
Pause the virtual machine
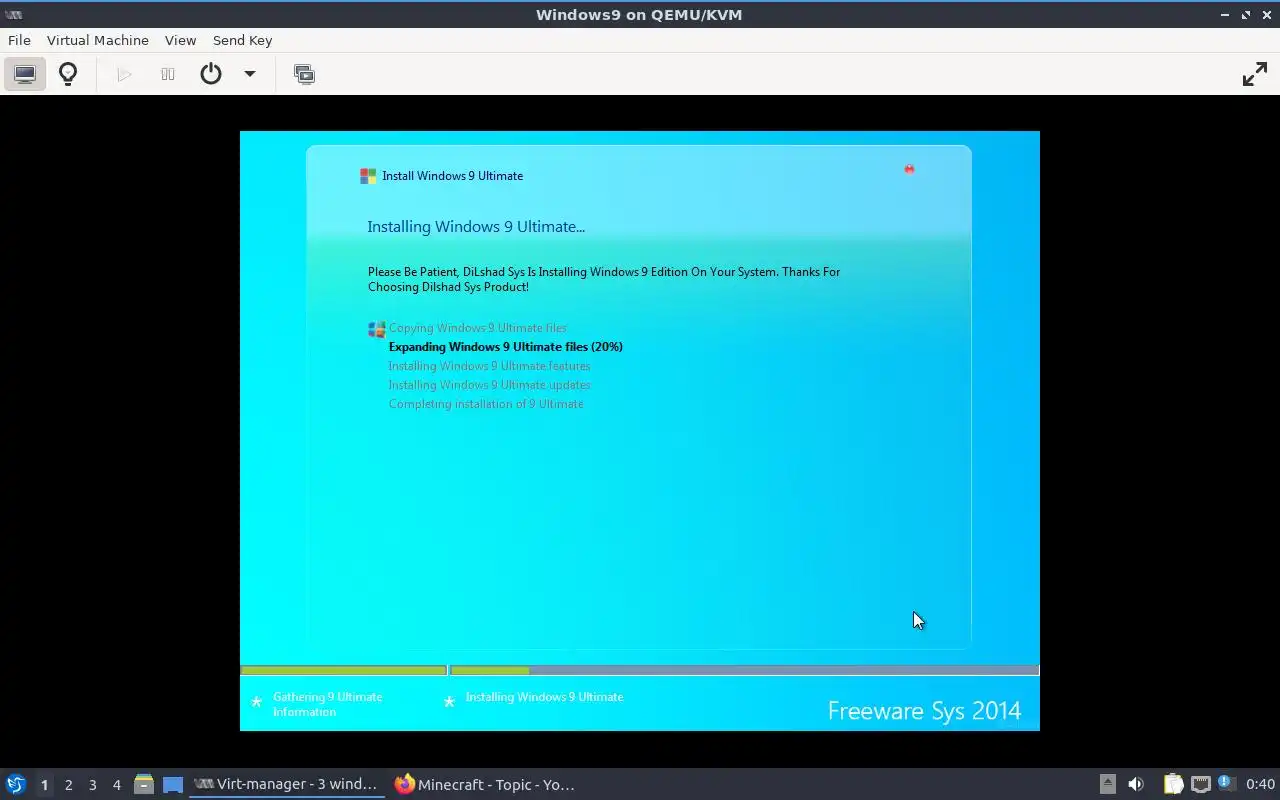click(x=168, y=74)
